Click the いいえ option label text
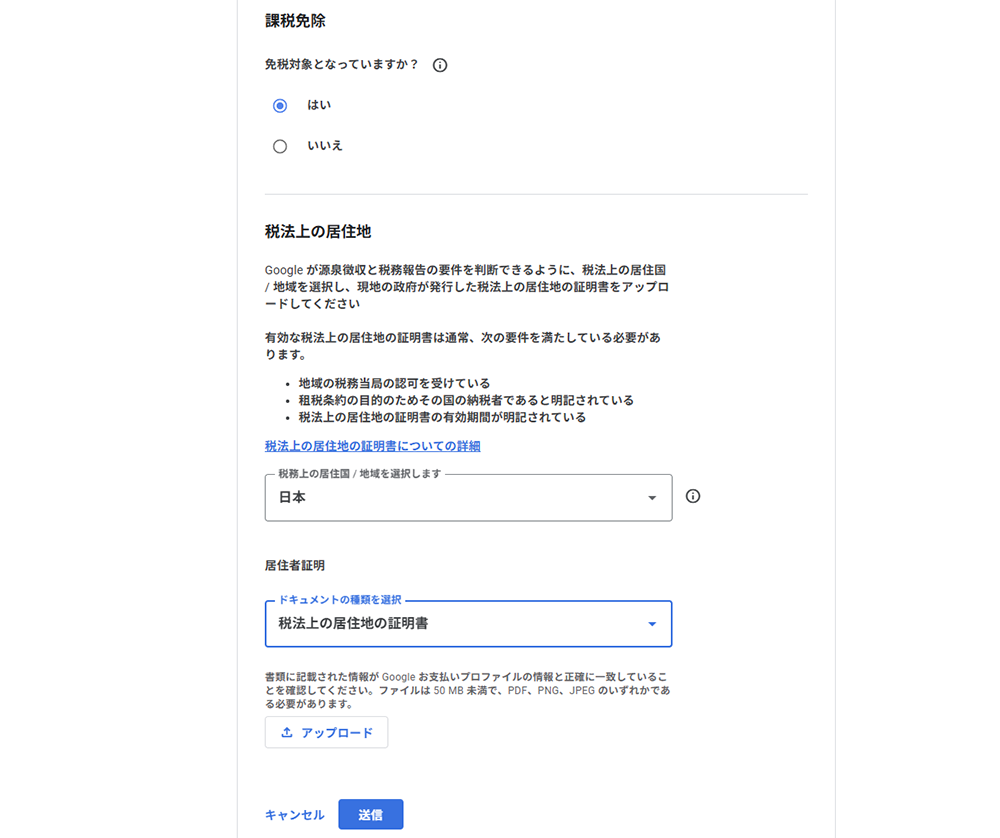The image size is (1000, 838). [x=325, y=146]
